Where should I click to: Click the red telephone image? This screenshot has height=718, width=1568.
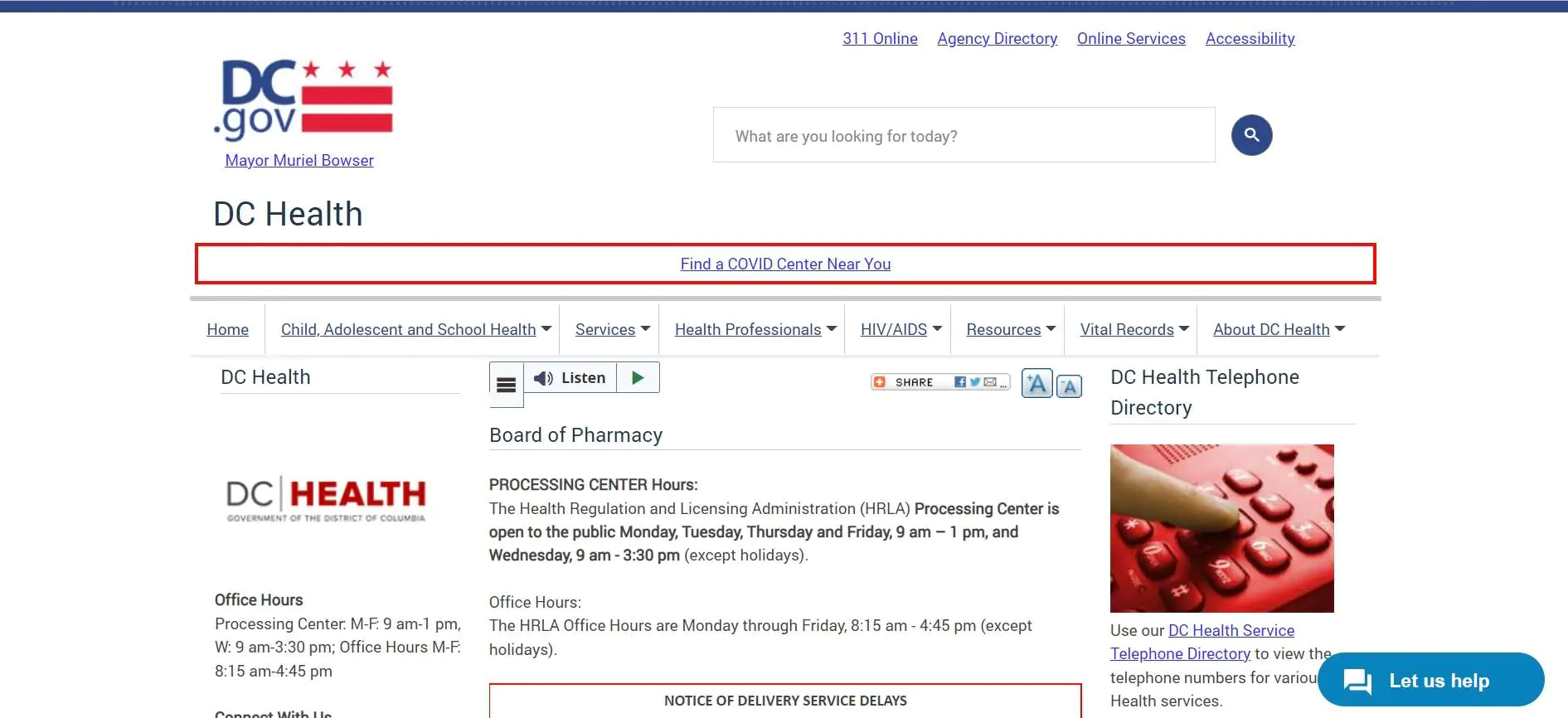(1221, 528)
